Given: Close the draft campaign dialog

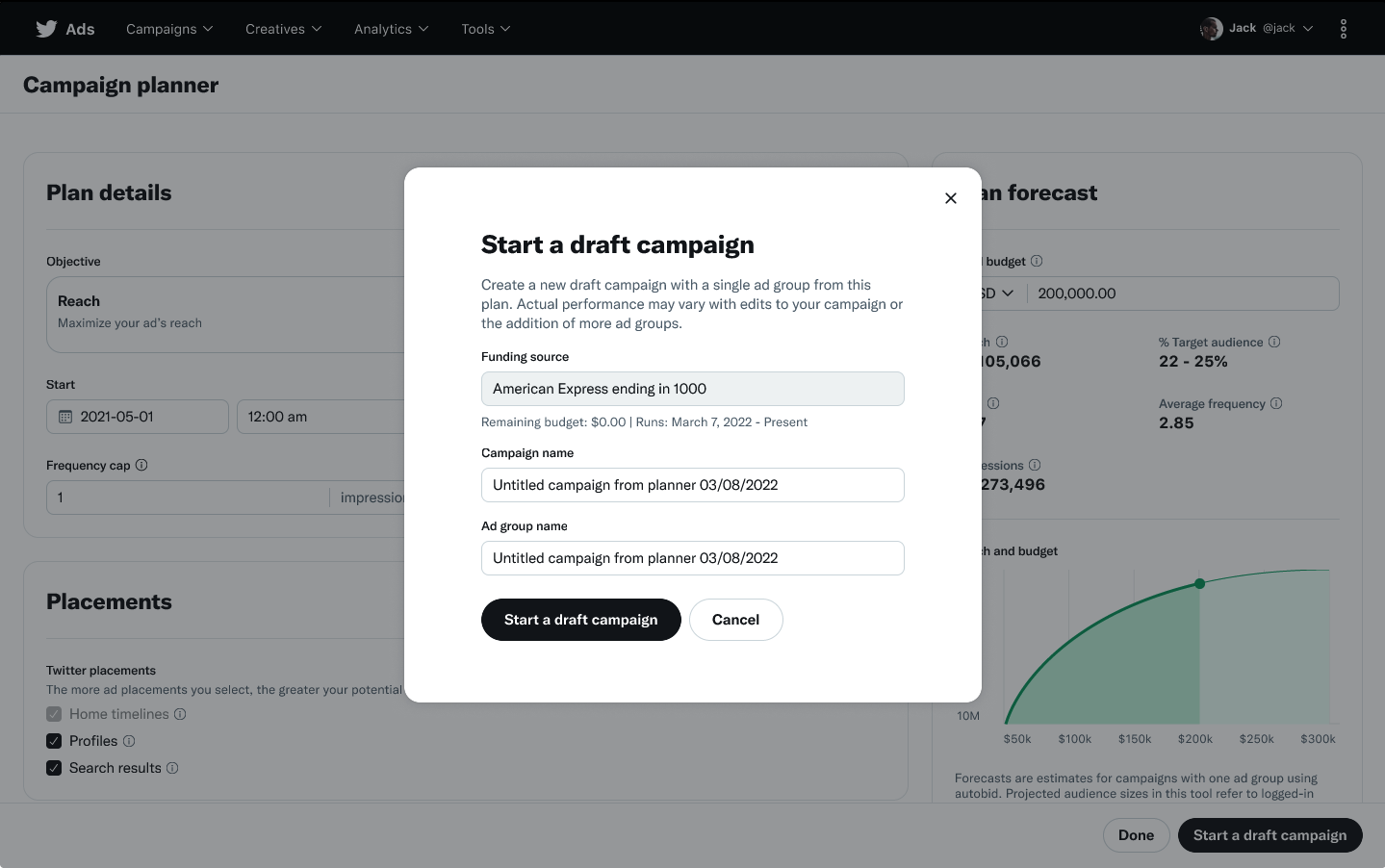Looking at the screenshot, I should click(951, 198).
